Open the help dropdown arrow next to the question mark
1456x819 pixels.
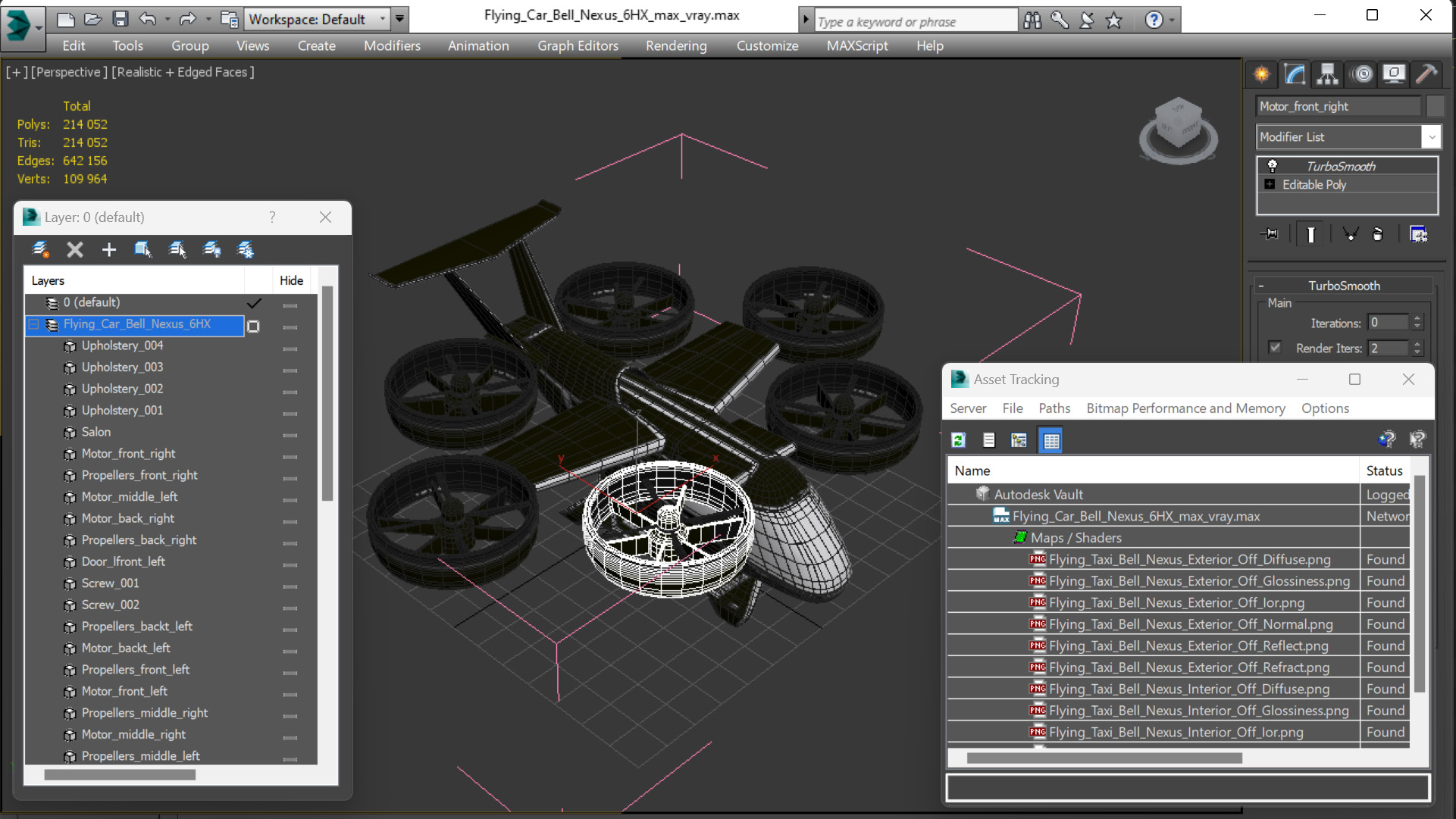(x=1172, y=20)
